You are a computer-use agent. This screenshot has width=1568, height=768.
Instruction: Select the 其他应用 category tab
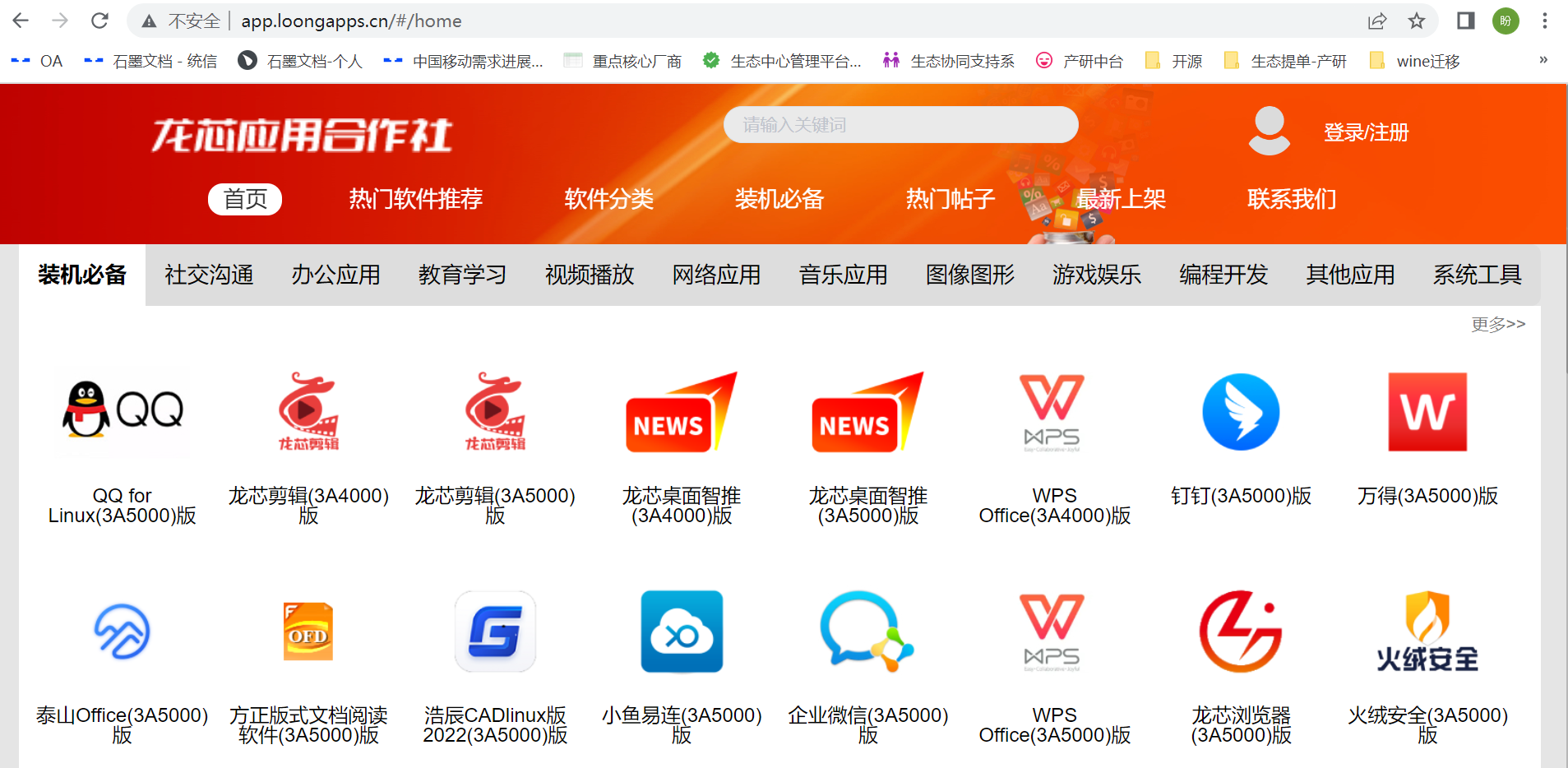(x=1350, y=275)
